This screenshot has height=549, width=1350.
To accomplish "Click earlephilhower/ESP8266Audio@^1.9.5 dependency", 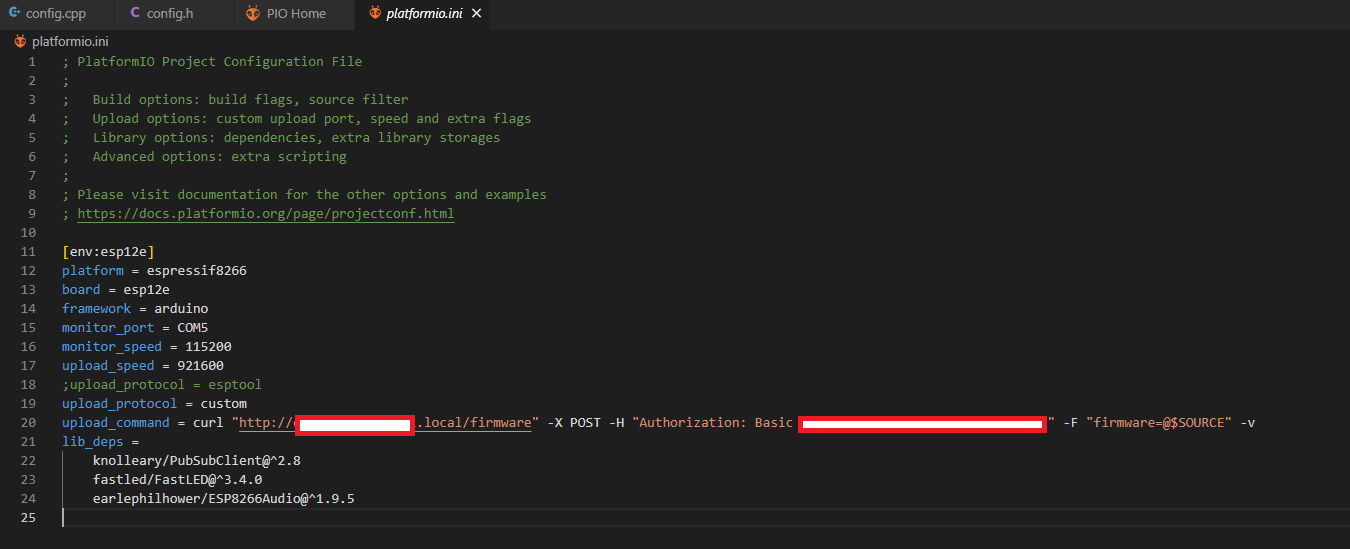I will click(224, 499).
